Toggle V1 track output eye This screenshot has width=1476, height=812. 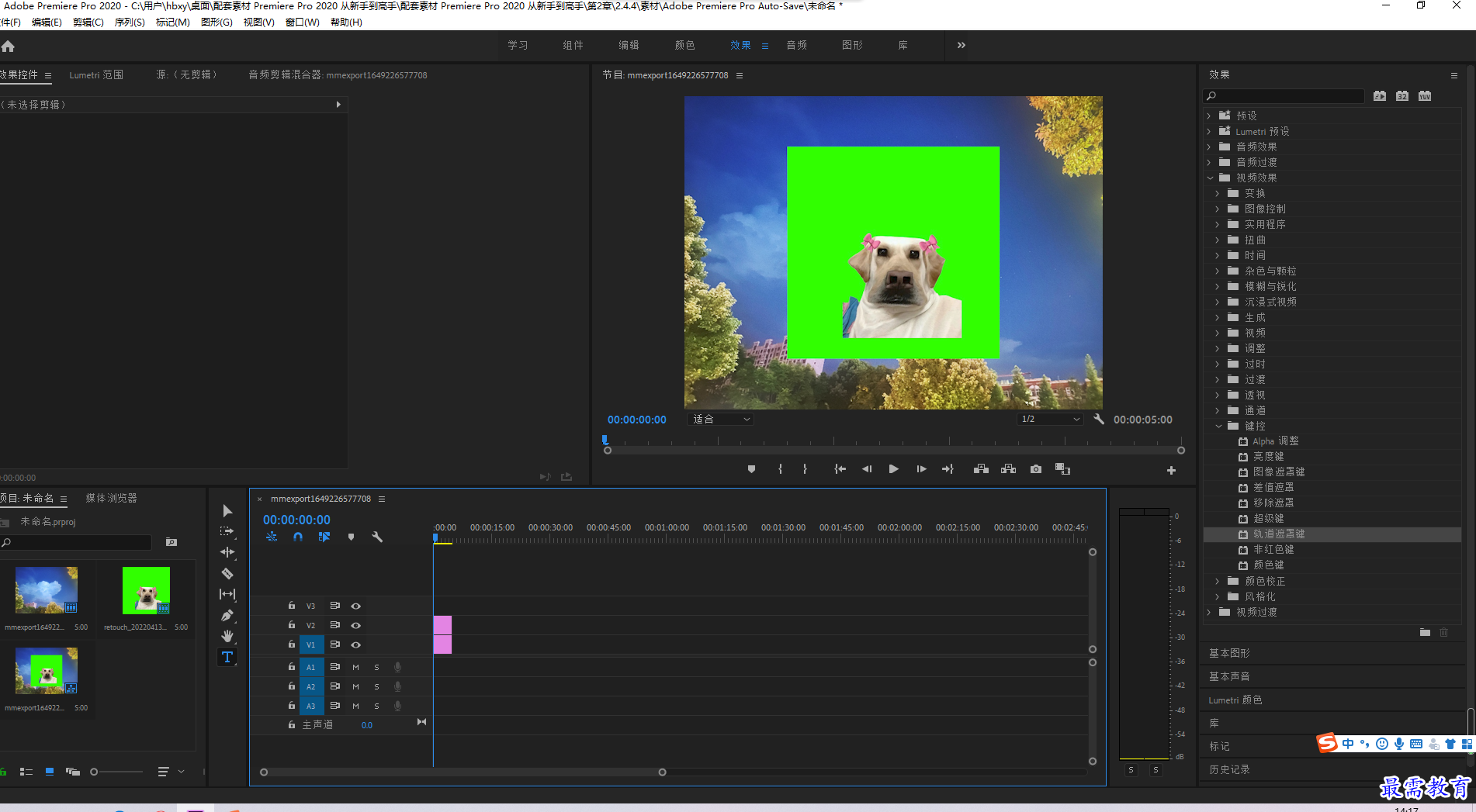pos(355,644)
